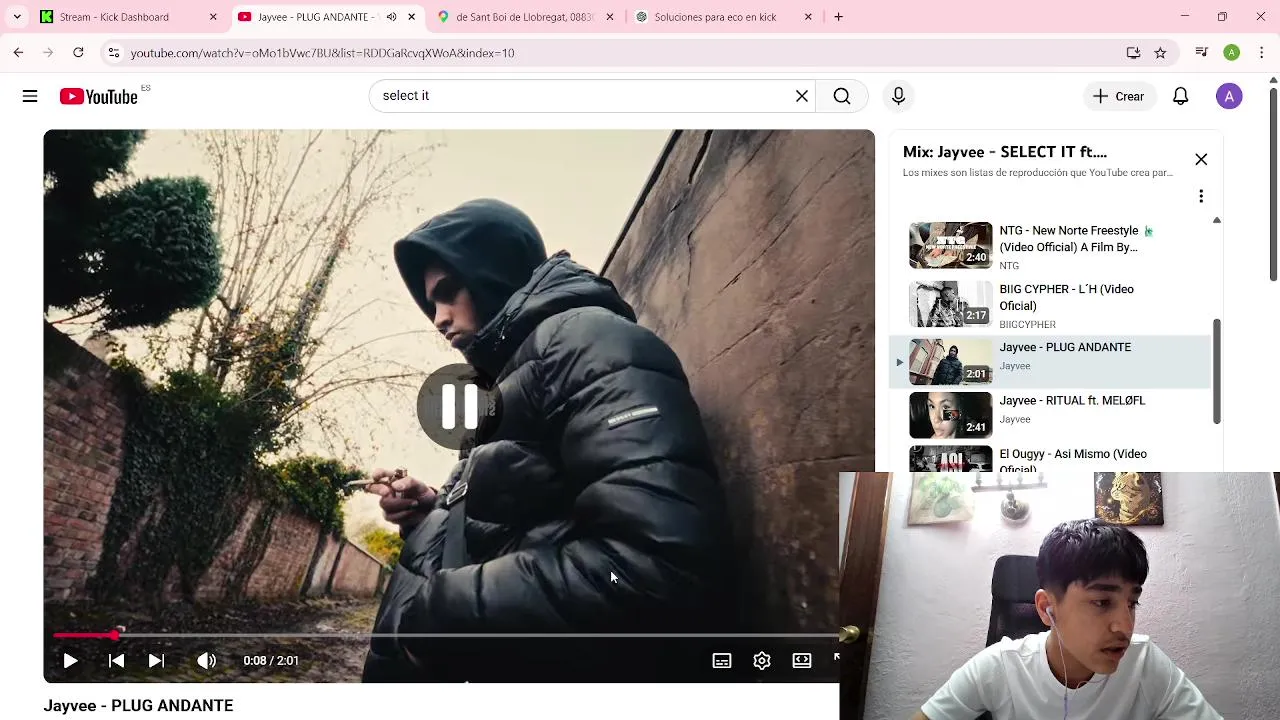This screenshot has height=720, width=1280.
Task: Clear the search text with X
Action: [x=802, y=96]
